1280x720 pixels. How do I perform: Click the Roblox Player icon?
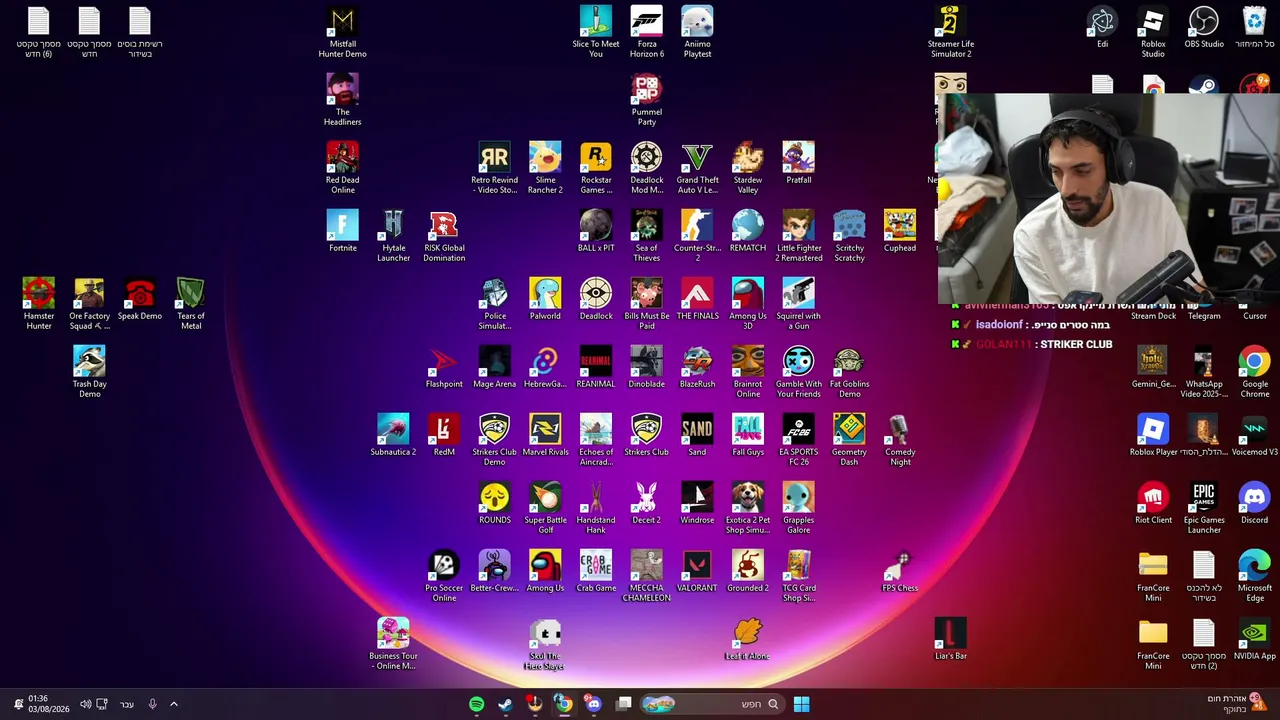(x=1153, y=435)
